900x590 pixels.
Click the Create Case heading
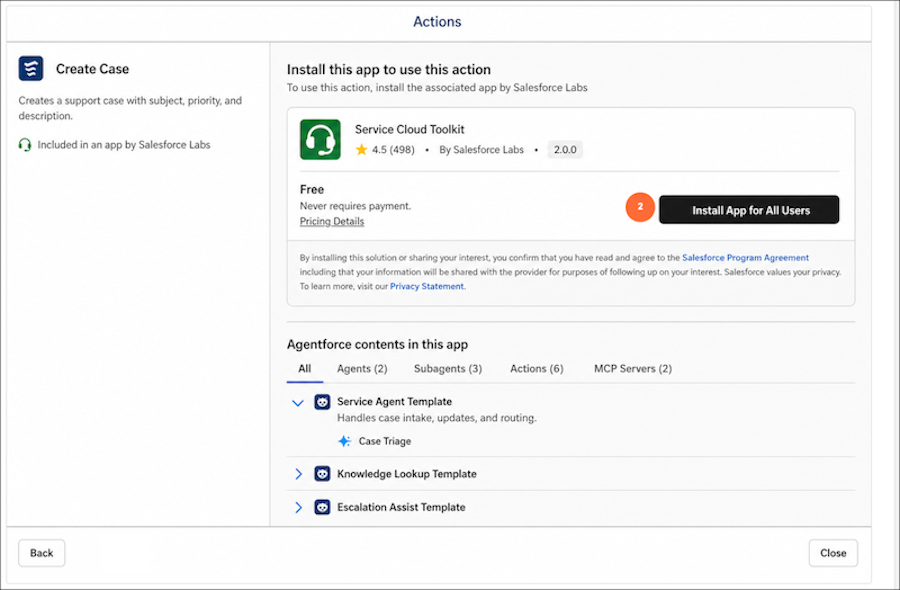coord(92,69)
